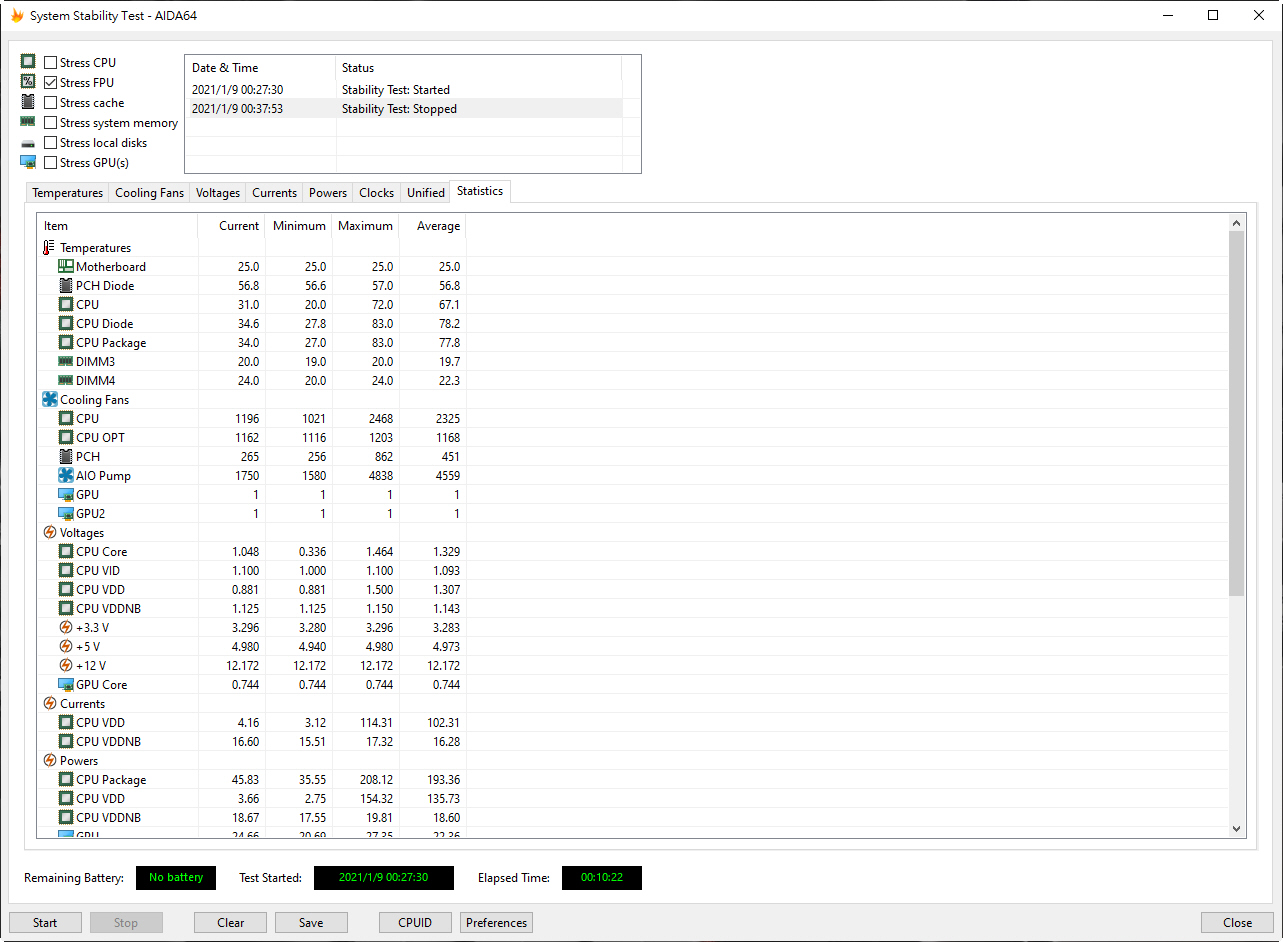Click the Elapsed Time value 00:10:22
The image size is (1283, 942).
[602, 878]
